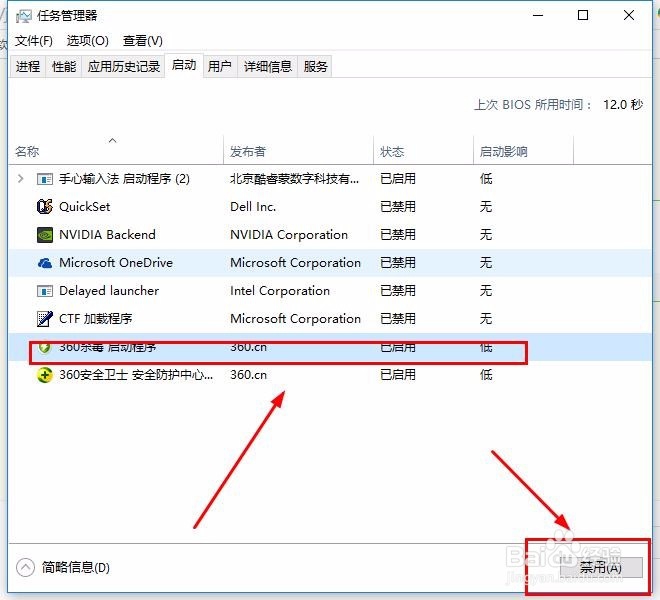
Task: Click the Delayed launcher icon
Action: click(45, 291)
